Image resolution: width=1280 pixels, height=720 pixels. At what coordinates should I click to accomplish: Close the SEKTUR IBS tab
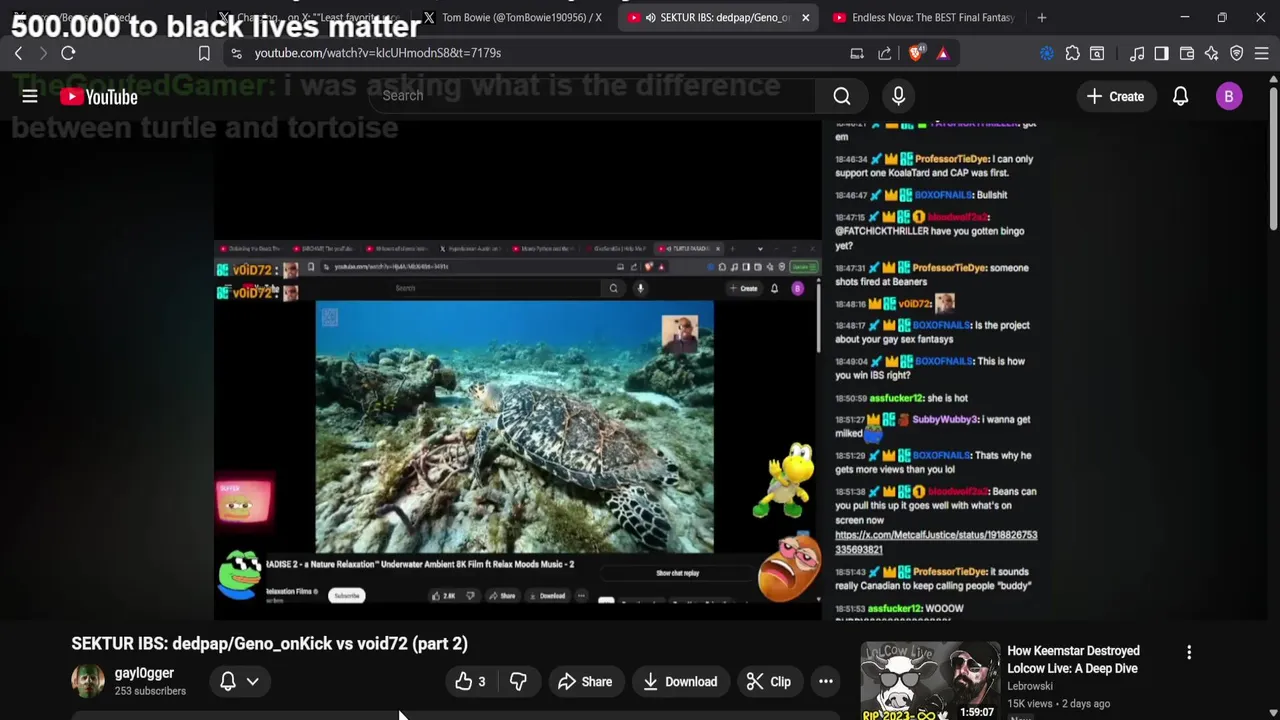coord(805,17)
